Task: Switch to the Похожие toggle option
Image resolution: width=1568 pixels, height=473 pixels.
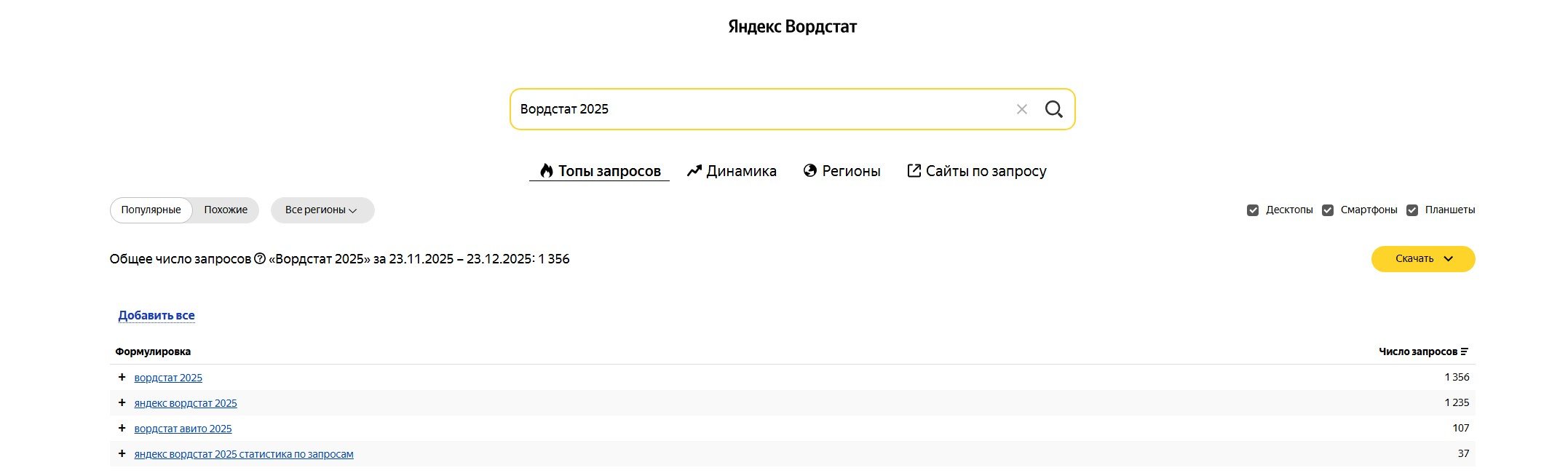Action: point(226,210)
